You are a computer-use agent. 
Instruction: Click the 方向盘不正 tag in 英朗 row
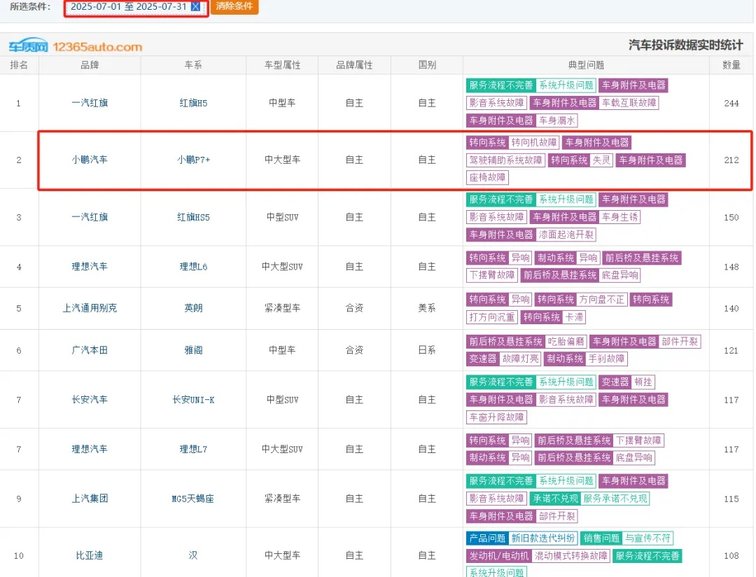click(602, 299)
